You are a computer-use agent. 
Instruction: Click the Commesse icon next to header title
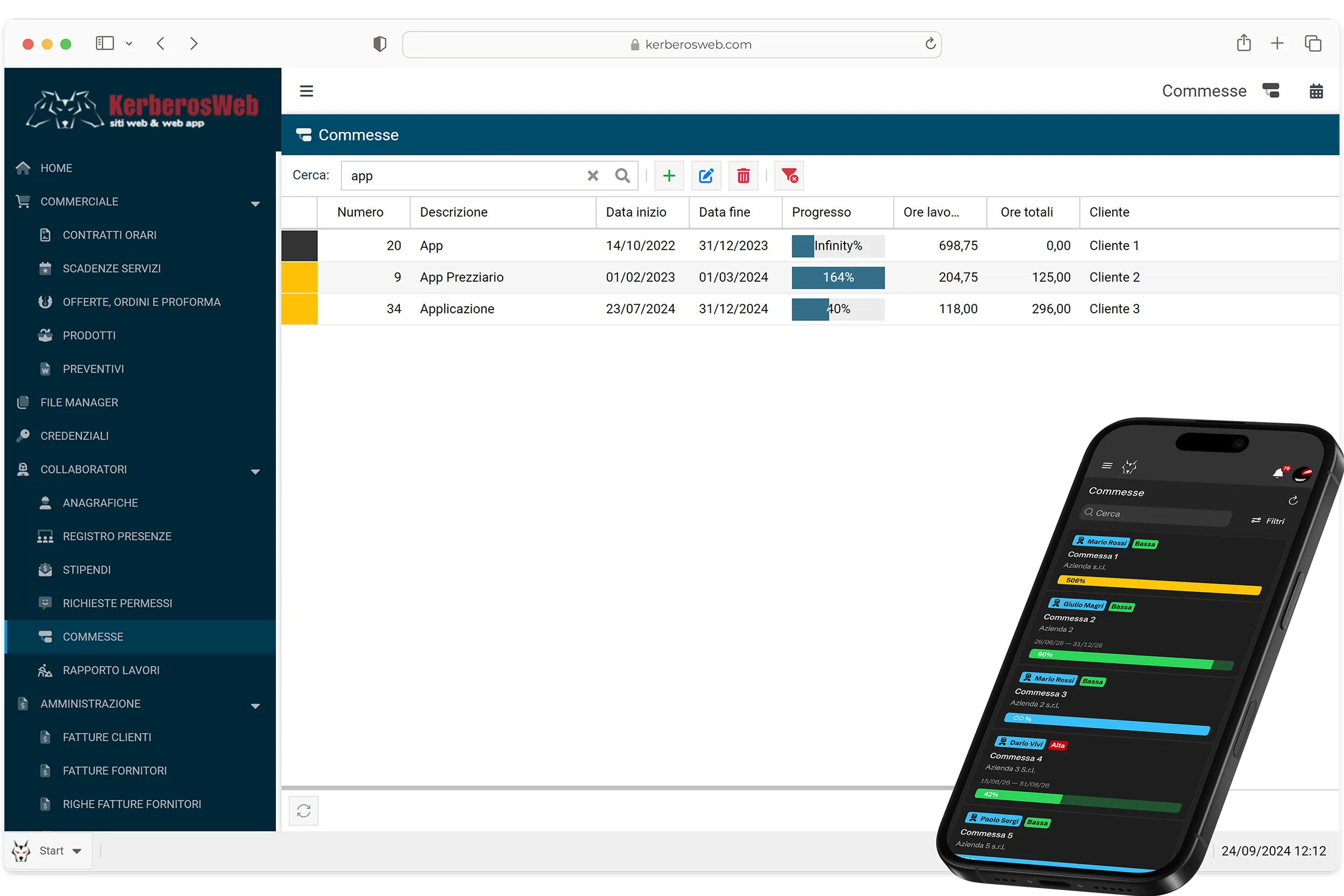click(1271, 91)
